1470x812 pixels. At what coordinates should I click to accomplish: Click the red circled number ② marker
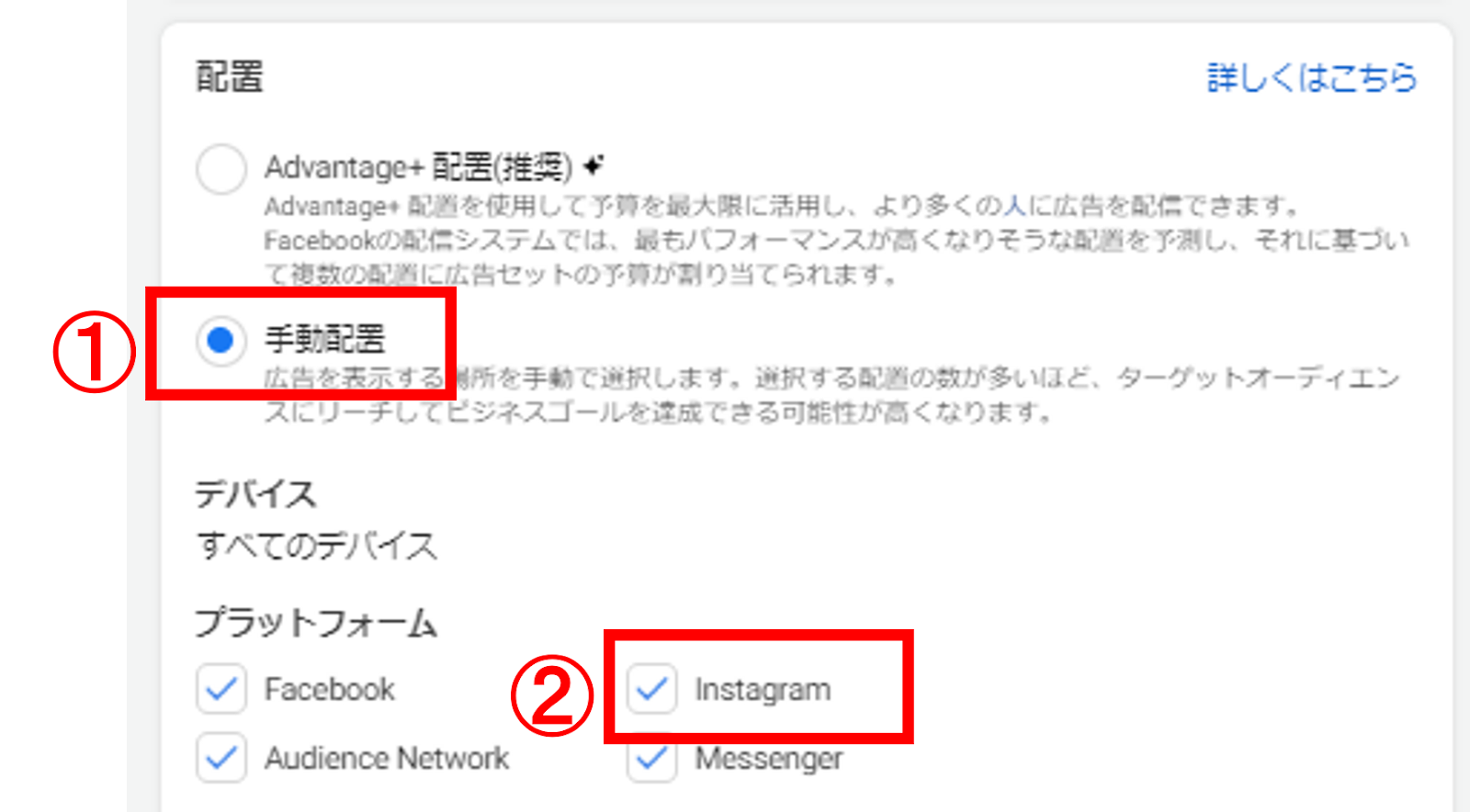[x=552, y=695]
